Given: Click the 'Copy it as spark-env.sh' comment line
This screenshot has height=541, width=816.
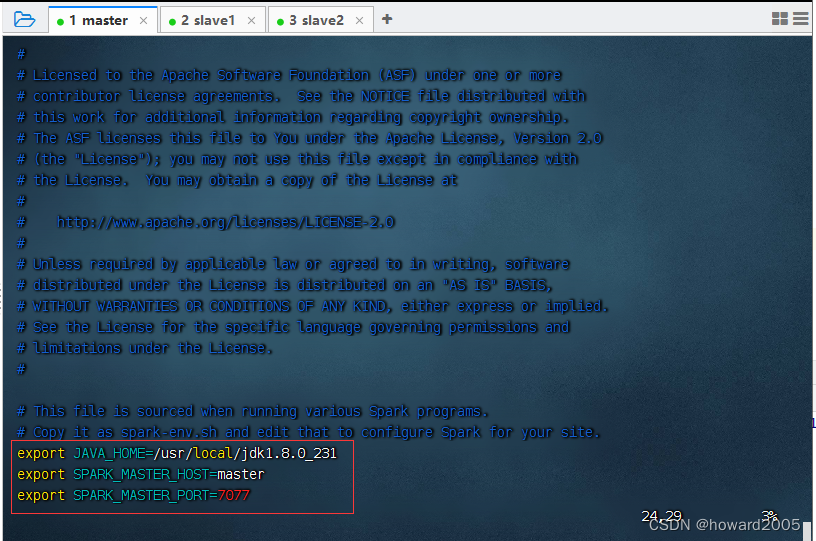Looking at the screenshot, I should (309, 432).
